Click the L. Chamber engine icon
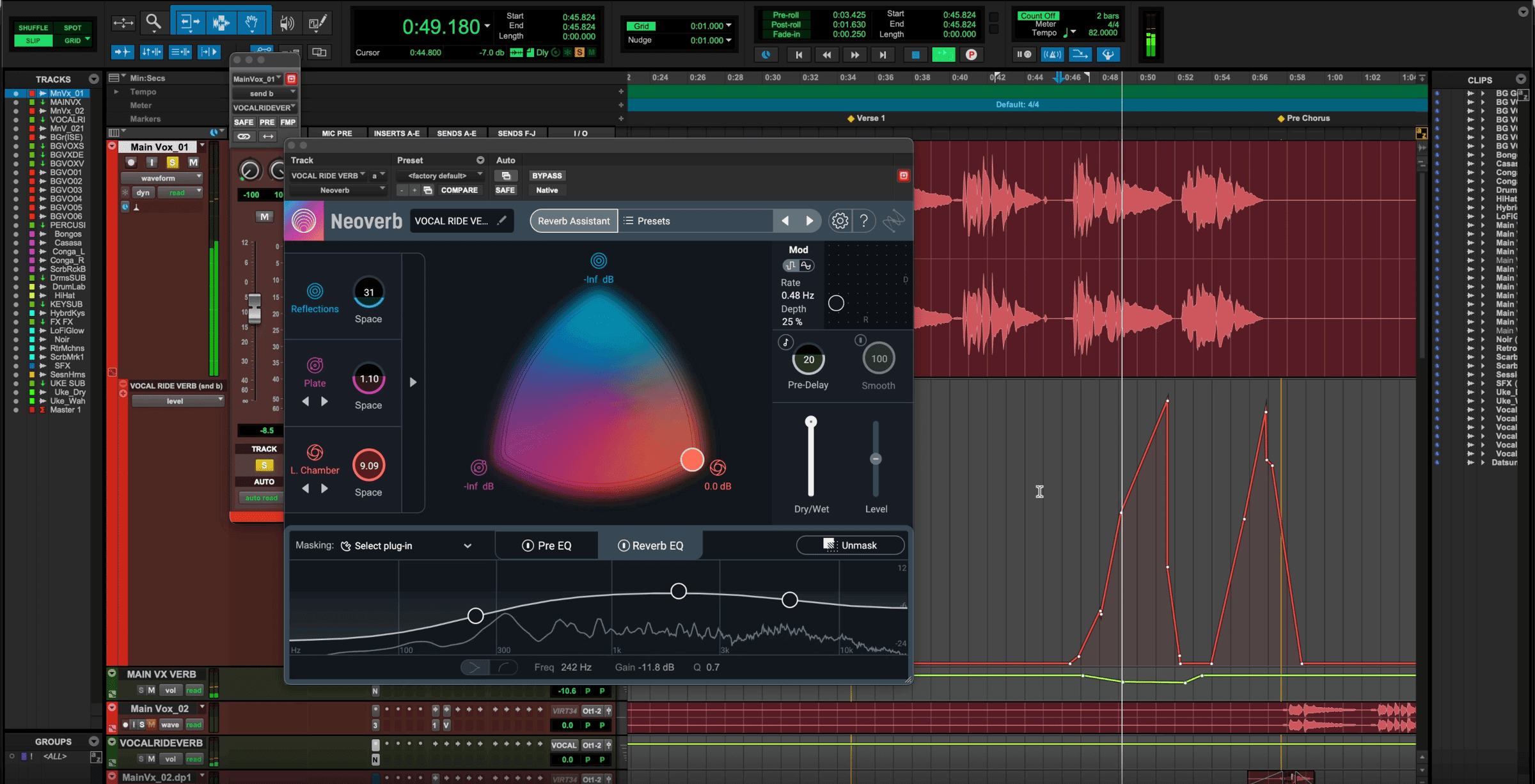This screenshot has height=784, width=1535. pos(315,452)
